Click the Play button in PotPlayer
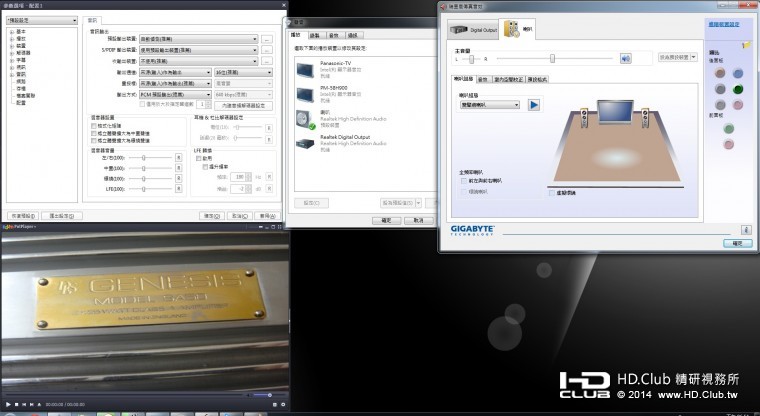The height and width of the screenshot is (416, 760). click(8, 404)
